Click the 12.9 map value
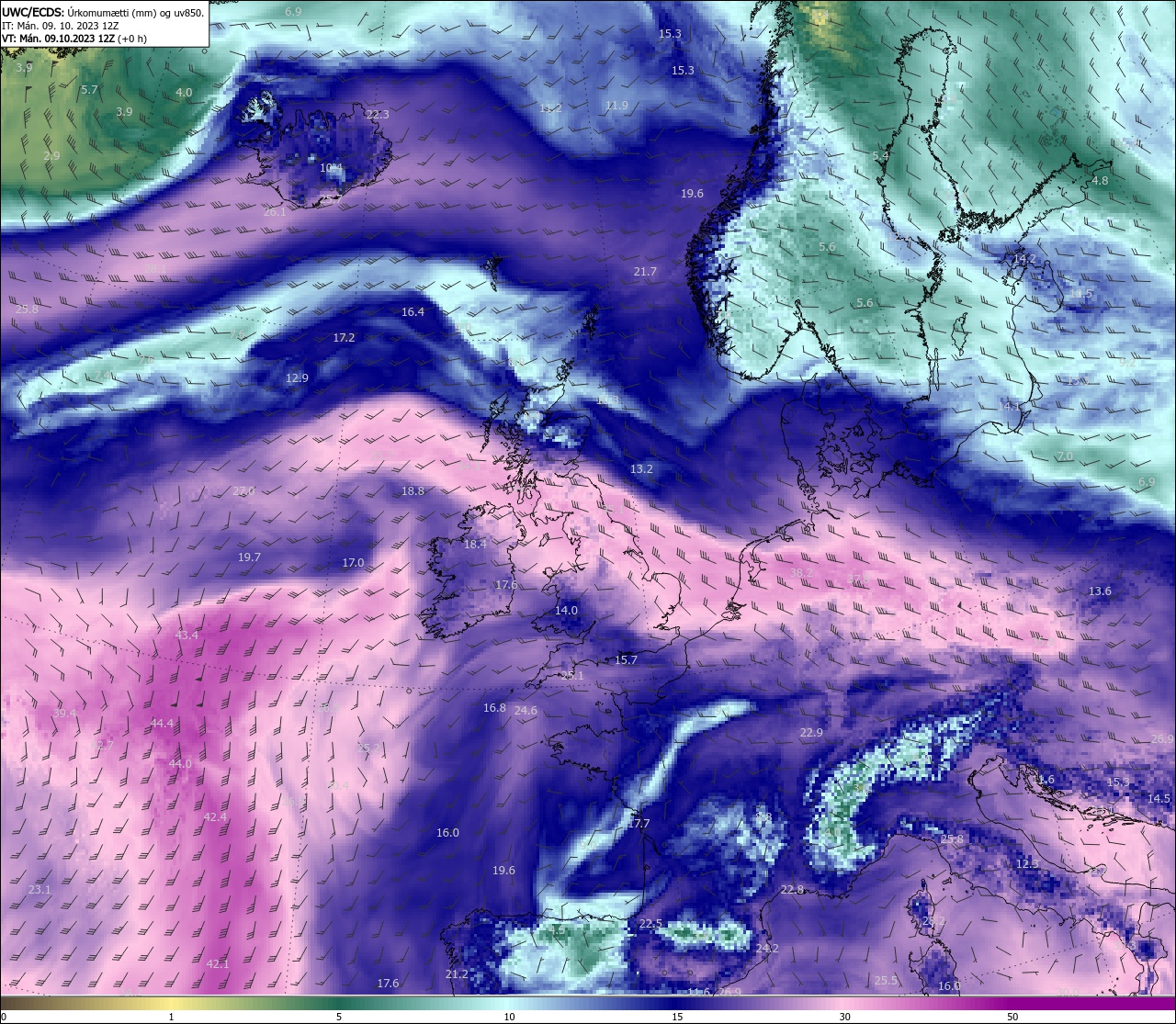Viewport: 1176px width, 1024px height. point(297,378)
